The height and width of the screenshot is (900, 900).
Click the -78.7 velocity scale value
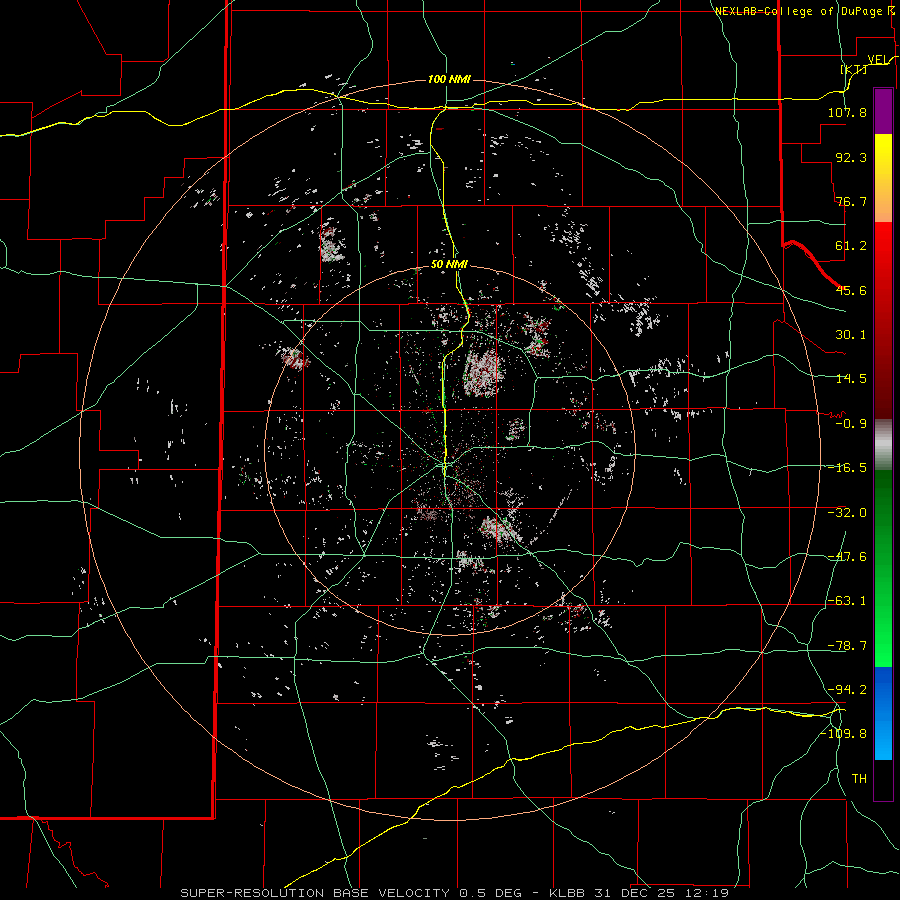(x=847, y=646)
